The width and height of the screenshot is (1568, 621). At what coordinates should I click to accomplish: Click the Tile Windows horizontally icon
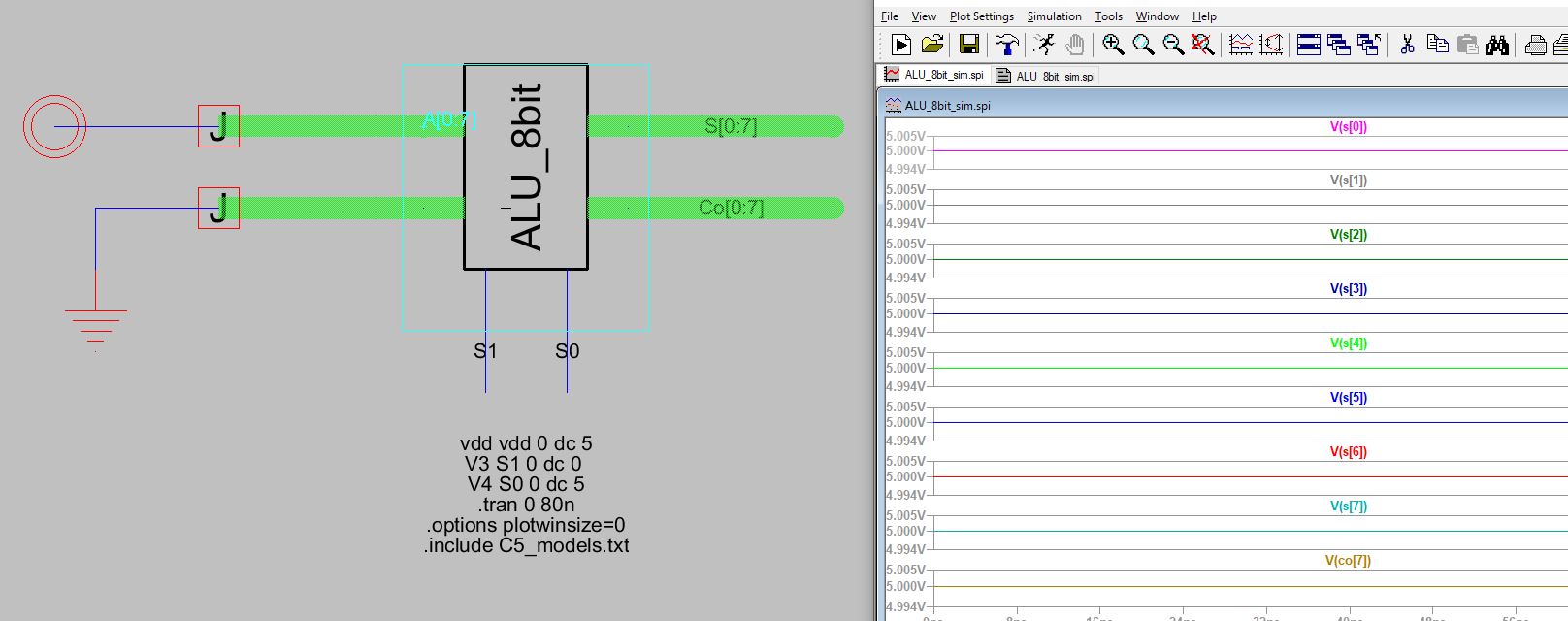point(1308,45)
